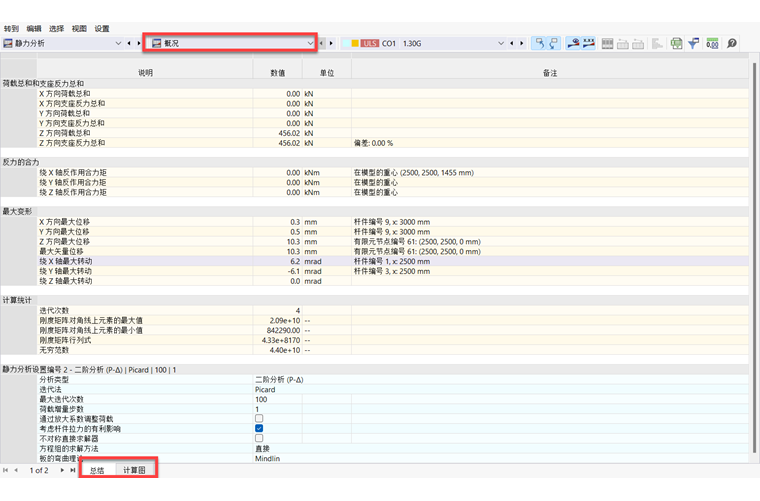This screenshot has width=760, height=501.
Task: Click the 刚度矩阵行列式 row
Action: pyautogui.click(x=393, y=340)
